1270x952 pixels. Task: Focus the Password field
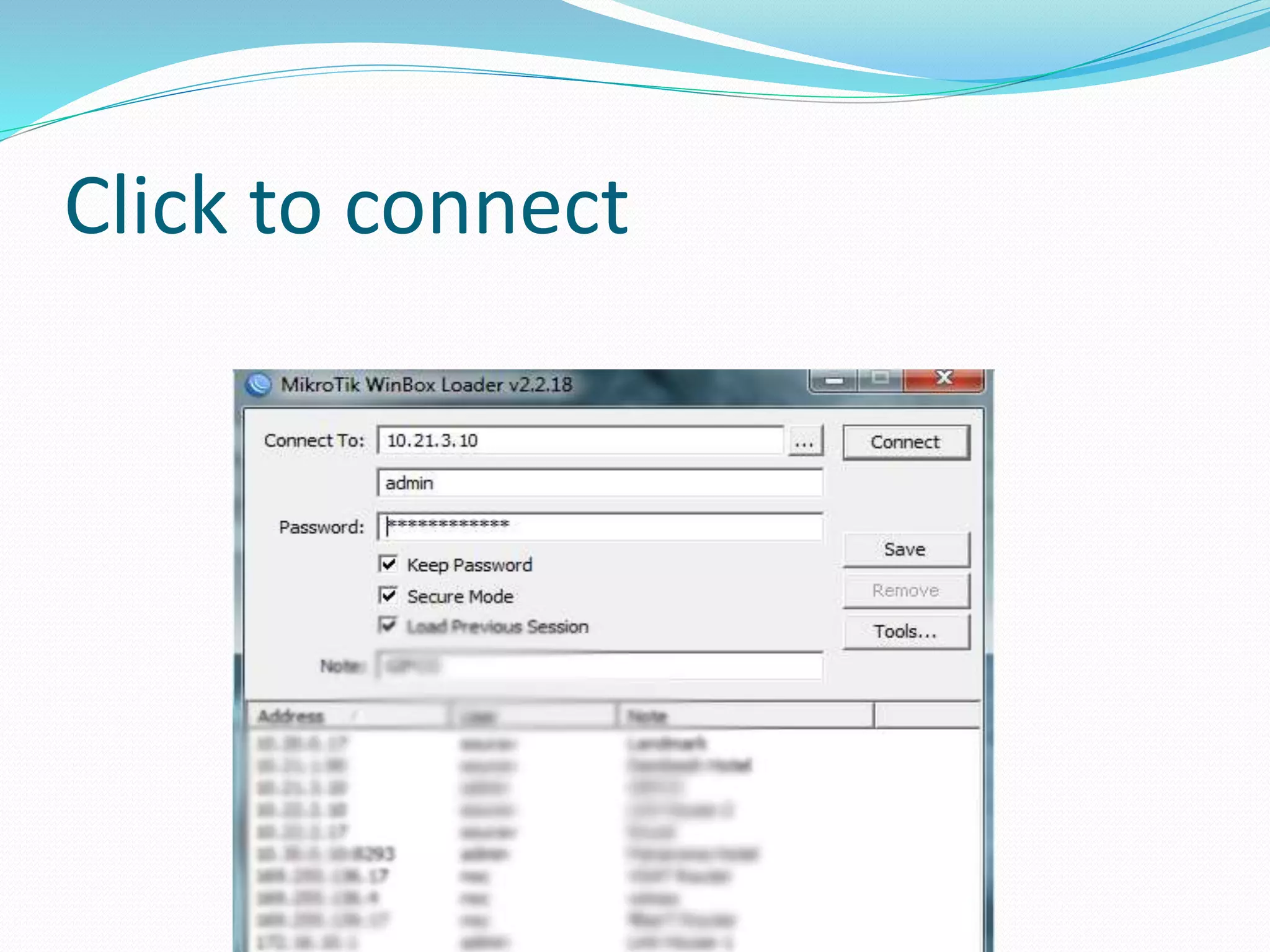pyautogui.click(x=600, y=526)
